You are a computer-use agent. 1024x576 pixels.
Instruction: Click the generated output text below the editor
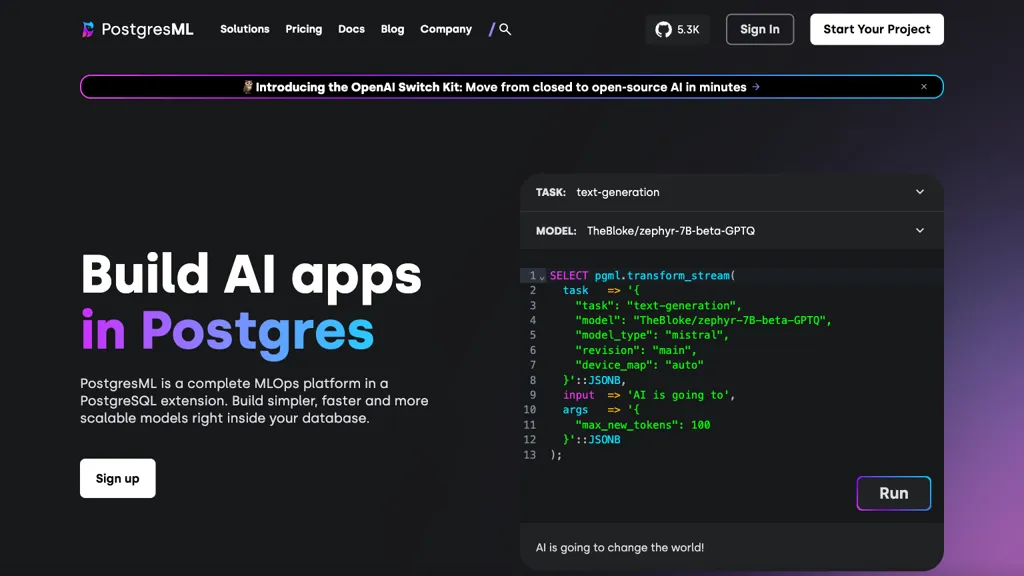coord(620,548)
